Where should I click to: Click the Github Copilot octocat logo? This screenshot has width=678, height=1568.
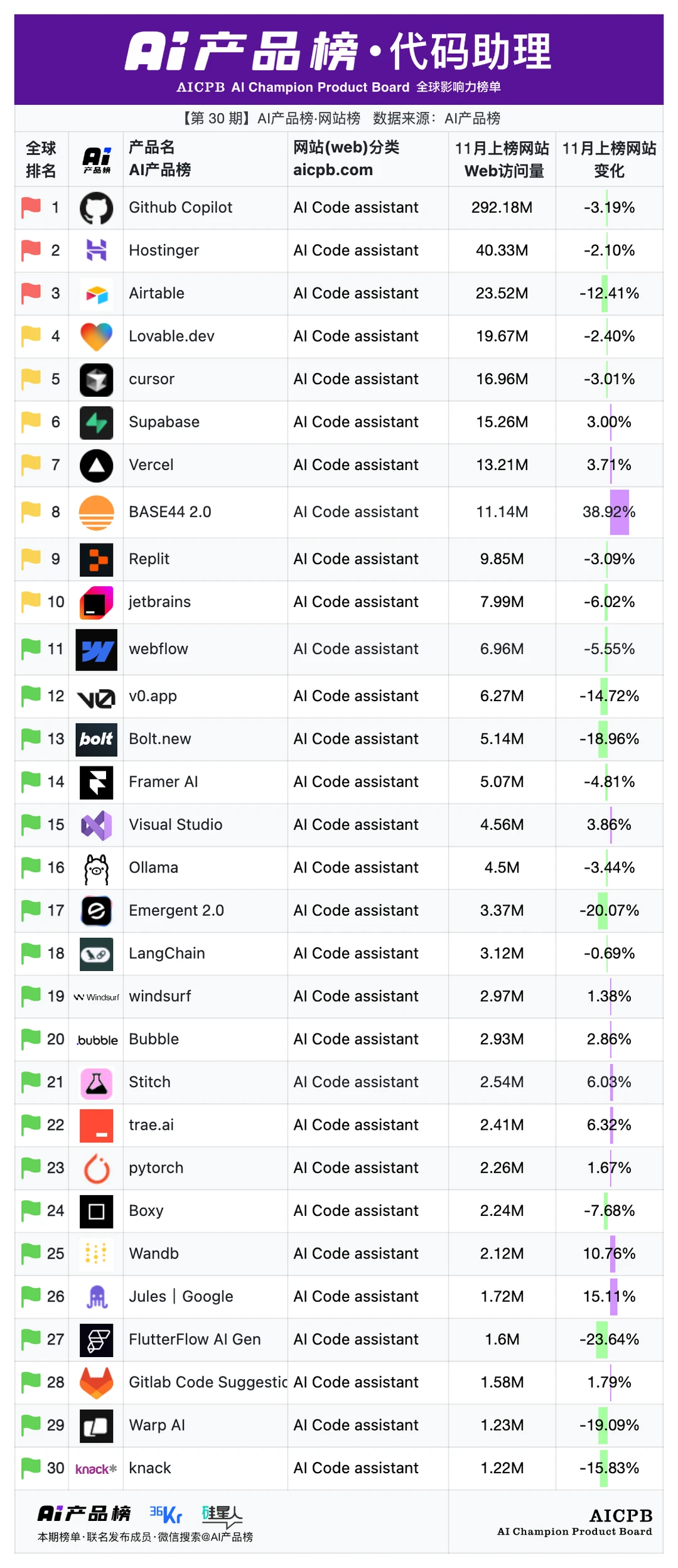click(96, 208)
